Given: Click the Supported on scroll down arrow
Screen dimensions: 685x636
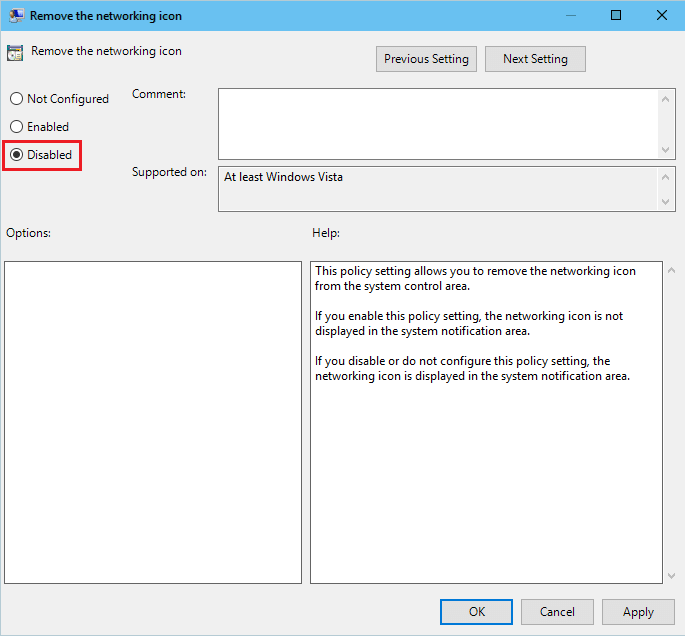Looking at the screenshot, I should tap(667, 202).
